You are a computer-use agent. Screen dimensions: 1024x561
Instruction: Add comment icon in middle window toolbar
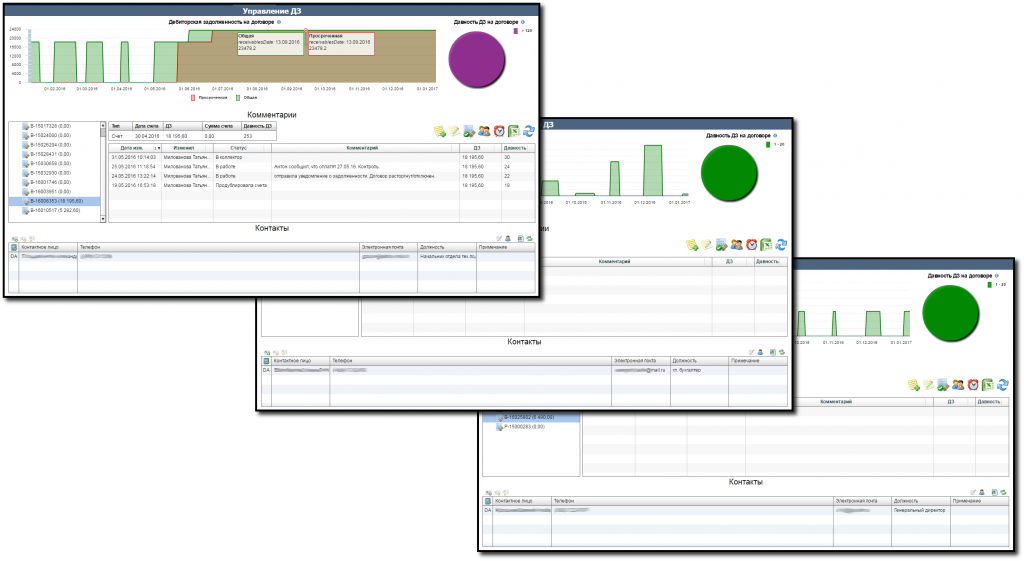pyautogui.click(x=692, y=244)
